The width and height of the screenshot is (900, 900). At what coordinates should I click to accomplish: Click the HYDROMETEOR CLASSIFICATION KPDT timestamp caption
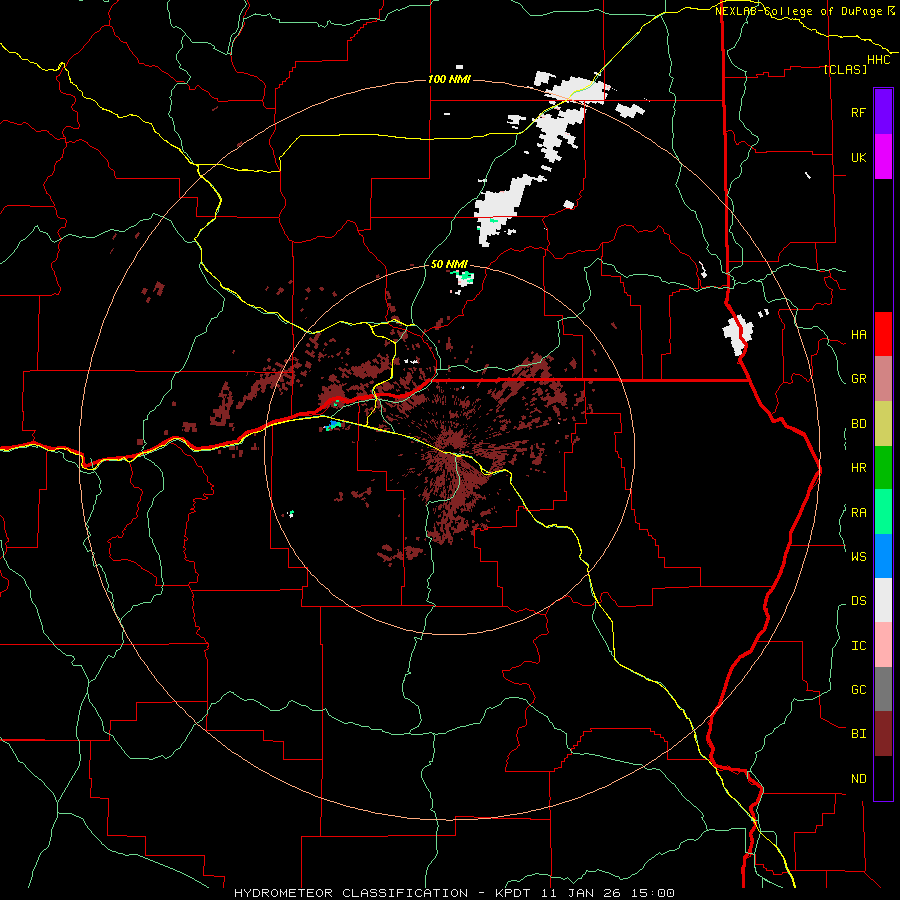(454, 893)
